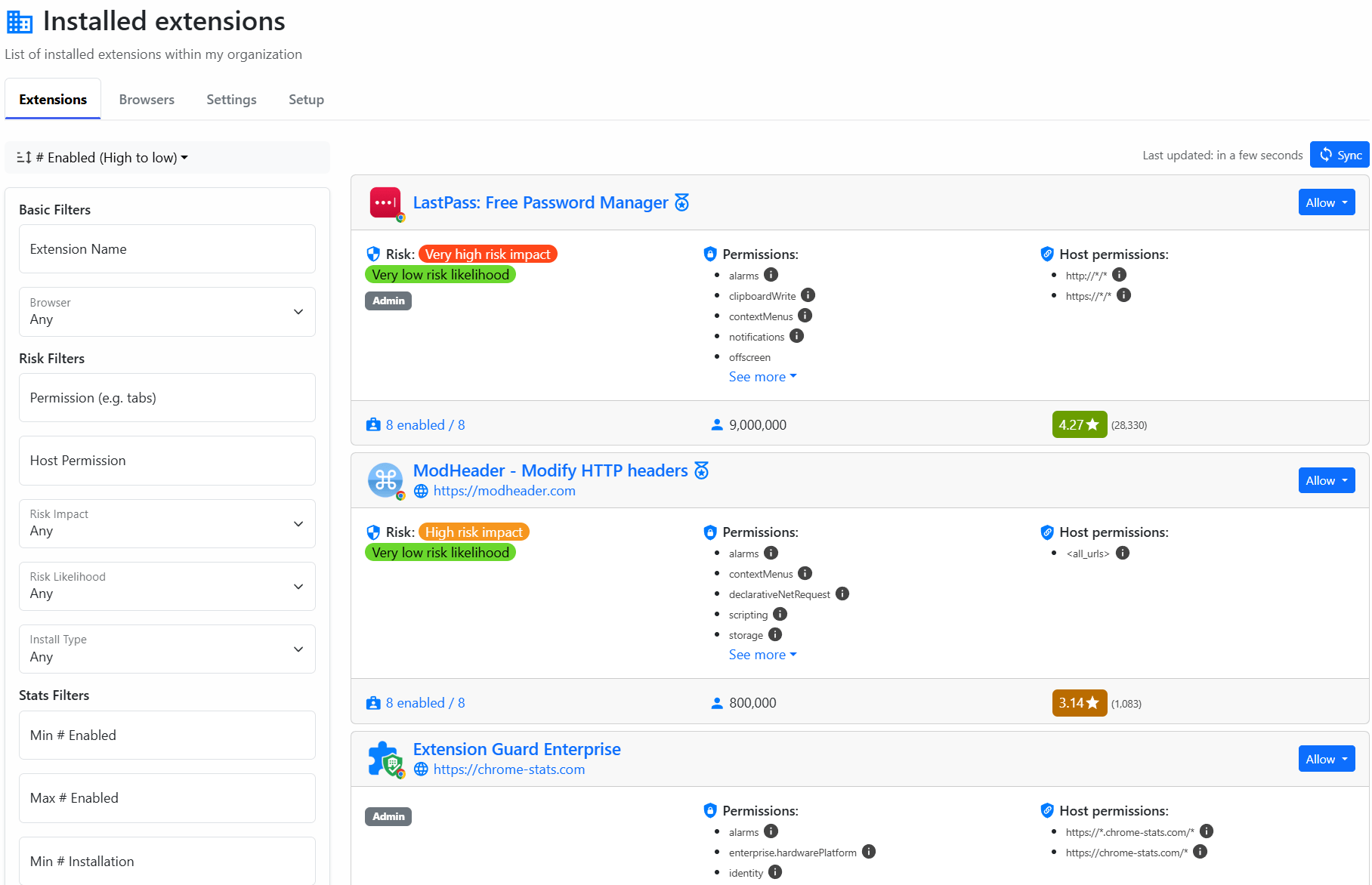
Task: Click info icon next to https://*.chrome-stats.com/* host
Action: [1207, 831]
